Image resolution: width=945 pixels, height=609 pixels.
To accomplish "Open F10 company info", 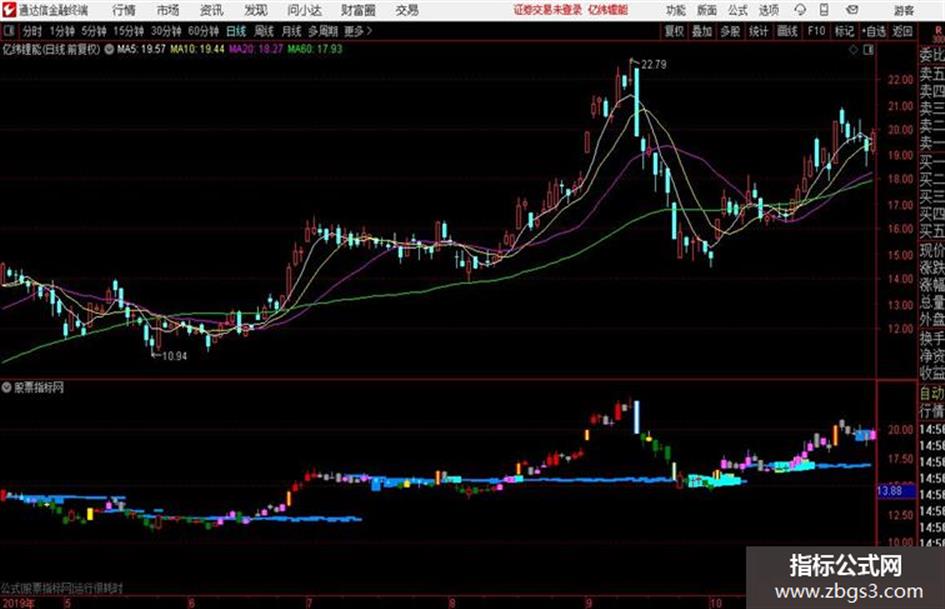I will click(x=817, y=31).
